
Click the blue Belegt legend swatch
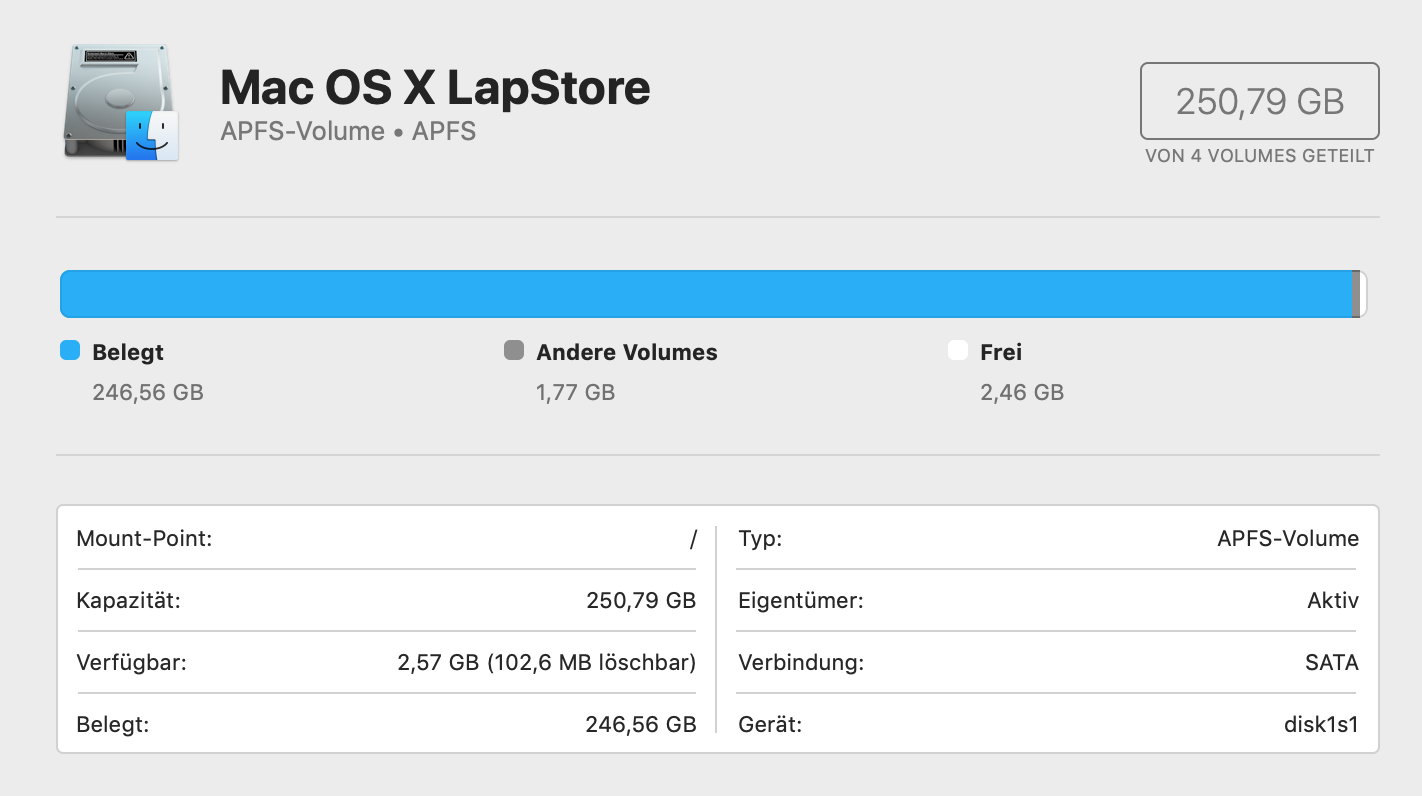(x=70, y=350)
